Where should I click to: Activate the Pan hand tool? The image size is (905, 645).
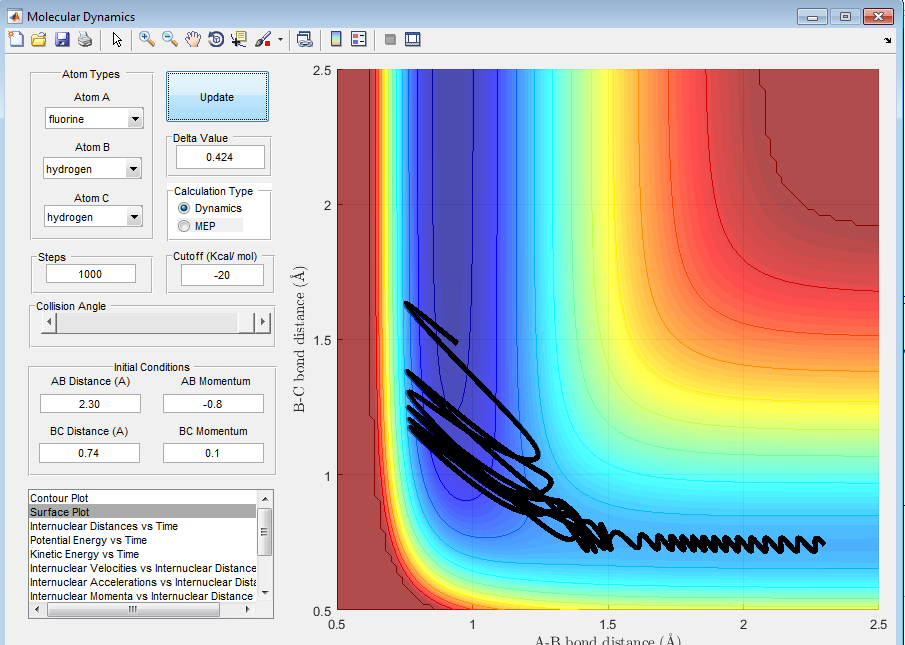[x=193, y=39]
